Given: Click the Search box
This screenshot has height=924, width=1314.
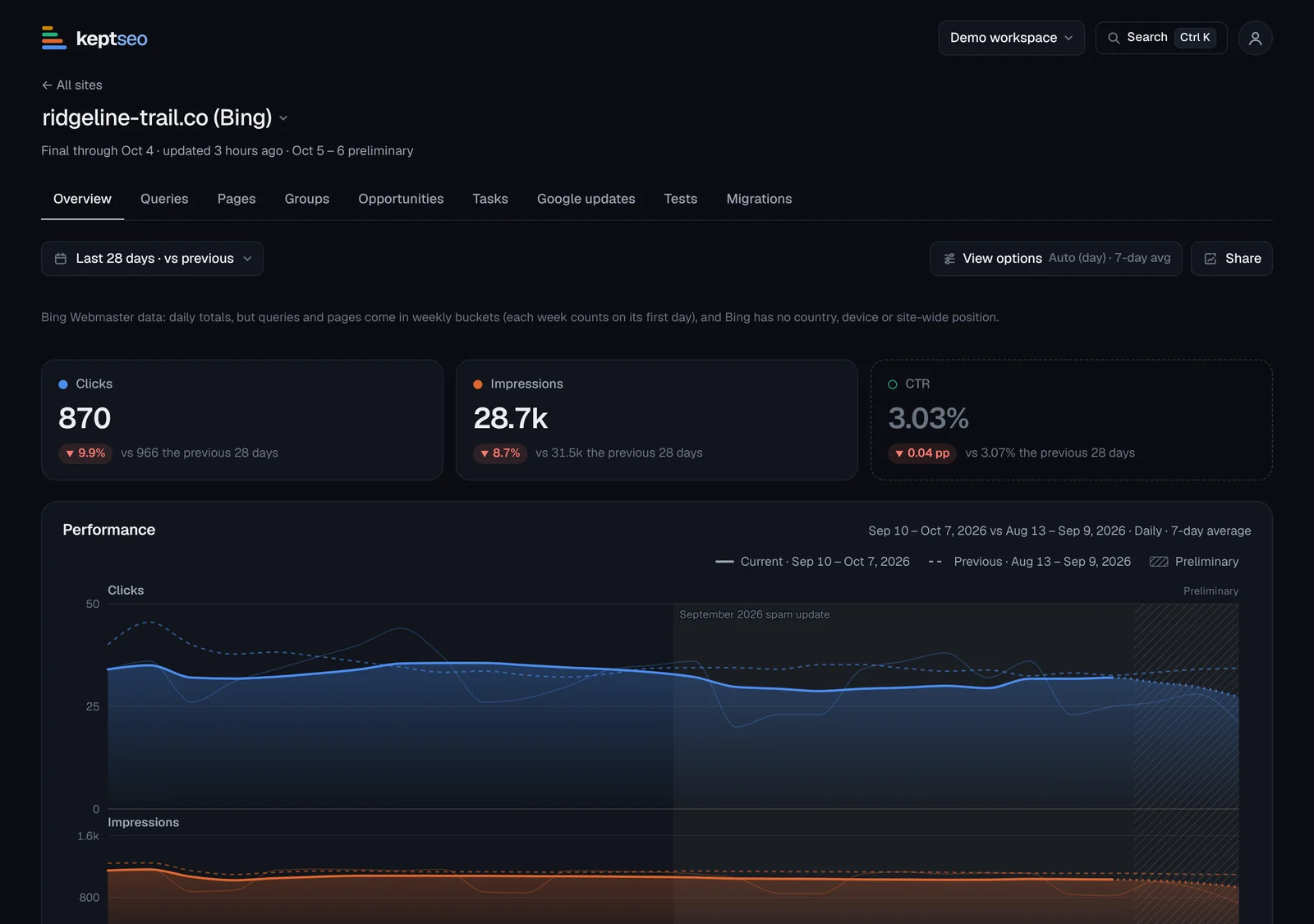Looking at the screenshot, I should pos(1161,38).
